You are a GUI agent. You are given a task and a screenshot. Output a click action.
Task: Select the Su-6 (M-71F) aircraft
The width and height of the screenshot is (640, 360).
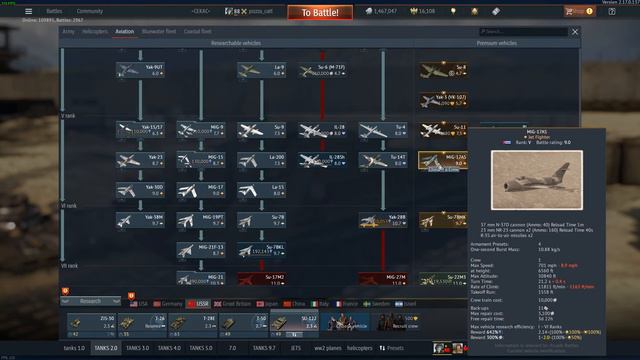[322, 70]
